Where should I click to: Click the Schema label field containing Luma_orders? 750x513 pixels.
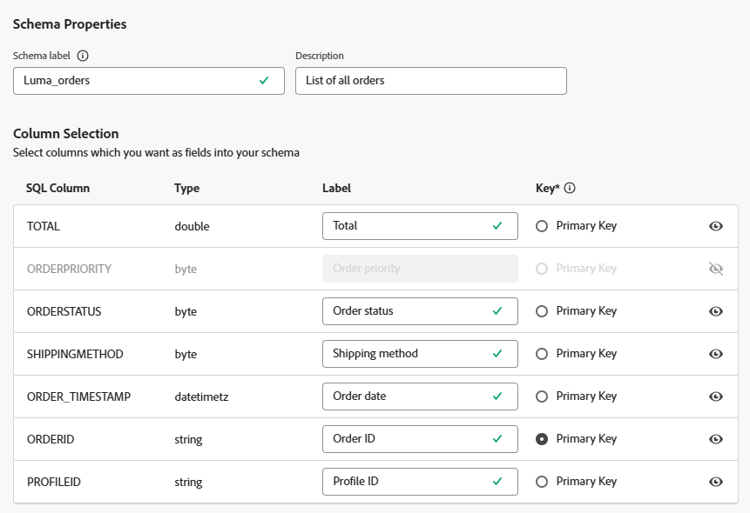(x=135, y=81)
